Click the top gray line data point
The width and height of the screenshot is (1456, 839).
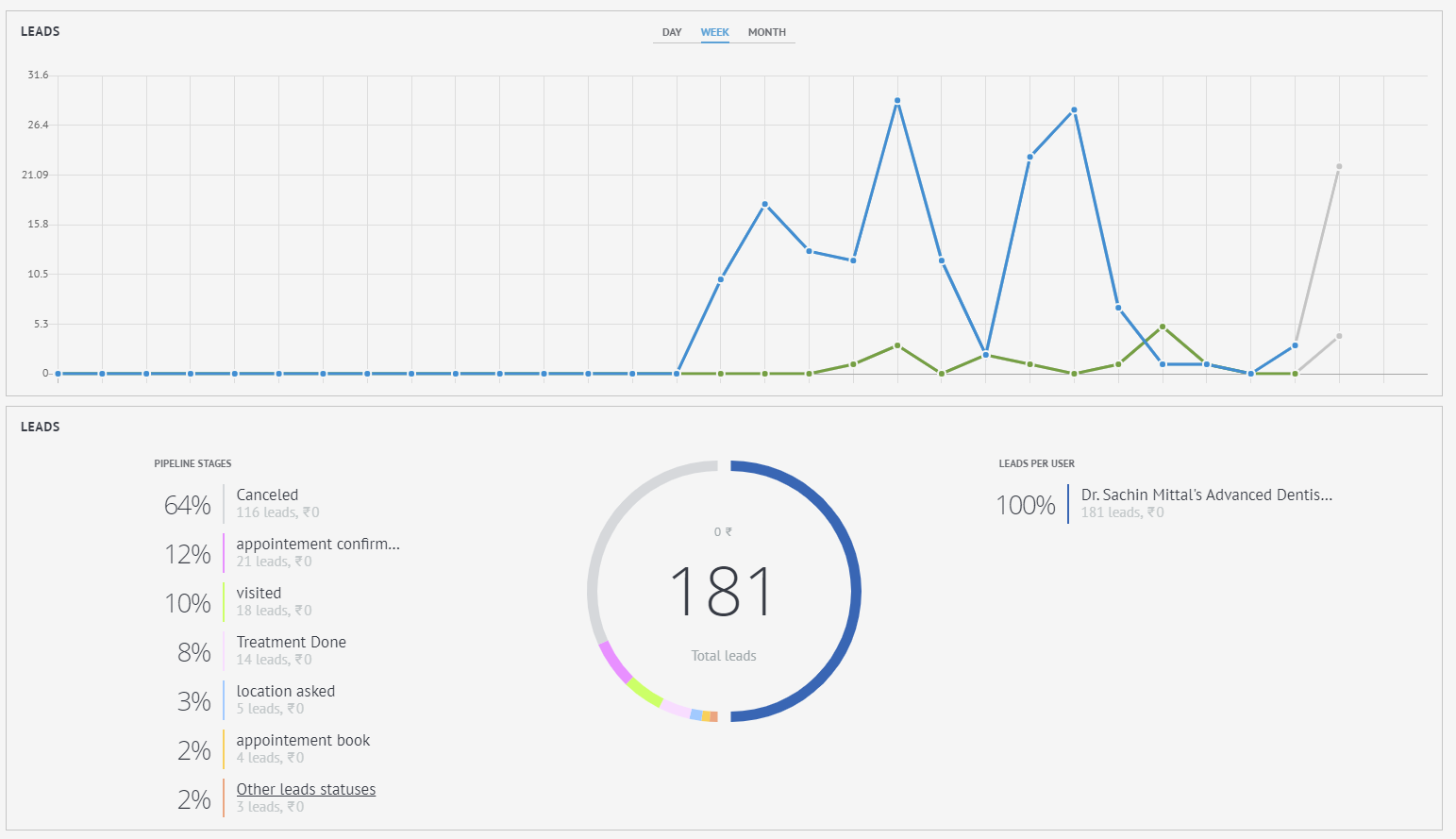pyautogui.click(x=1339, y=166)
